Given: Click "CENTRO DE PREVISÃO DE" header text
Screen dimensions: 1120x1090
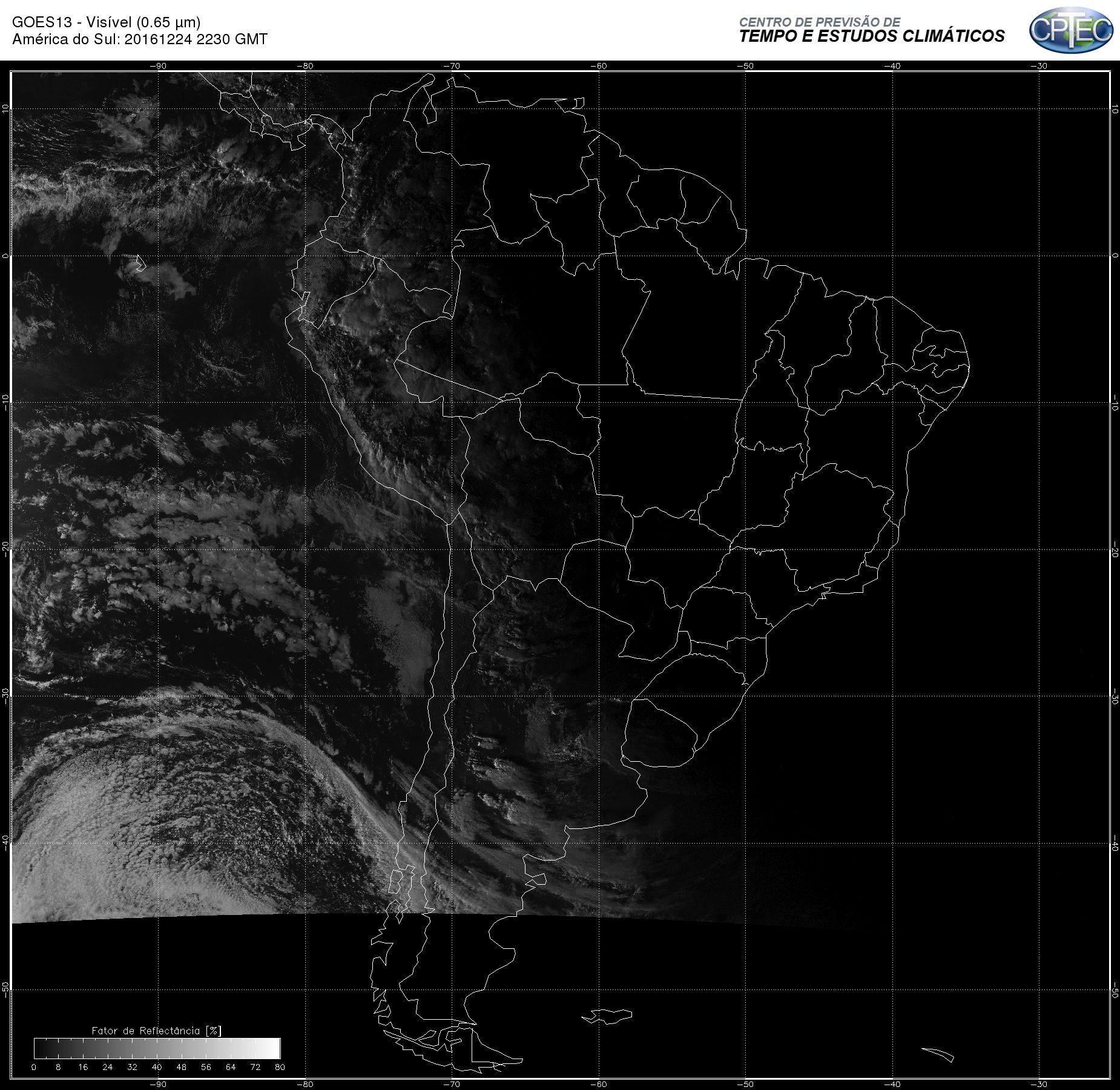Looking at the screenshot, I should click(820, 22).
